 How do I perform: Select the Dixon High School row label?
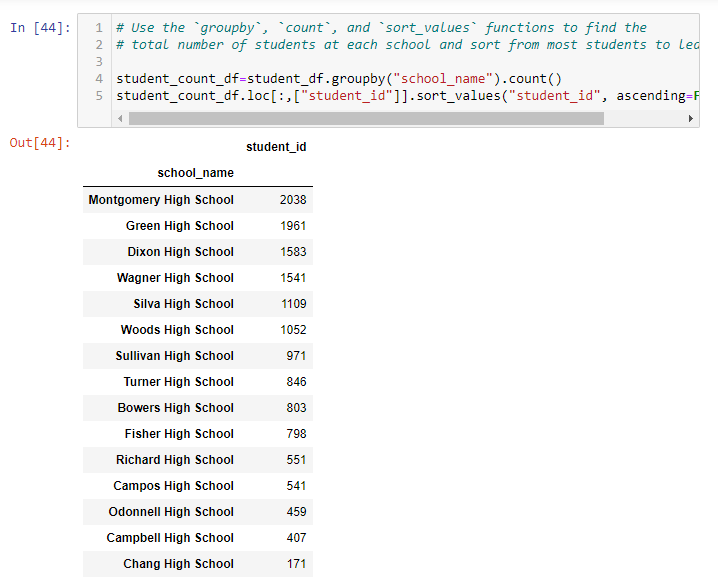tap(181, 252)
